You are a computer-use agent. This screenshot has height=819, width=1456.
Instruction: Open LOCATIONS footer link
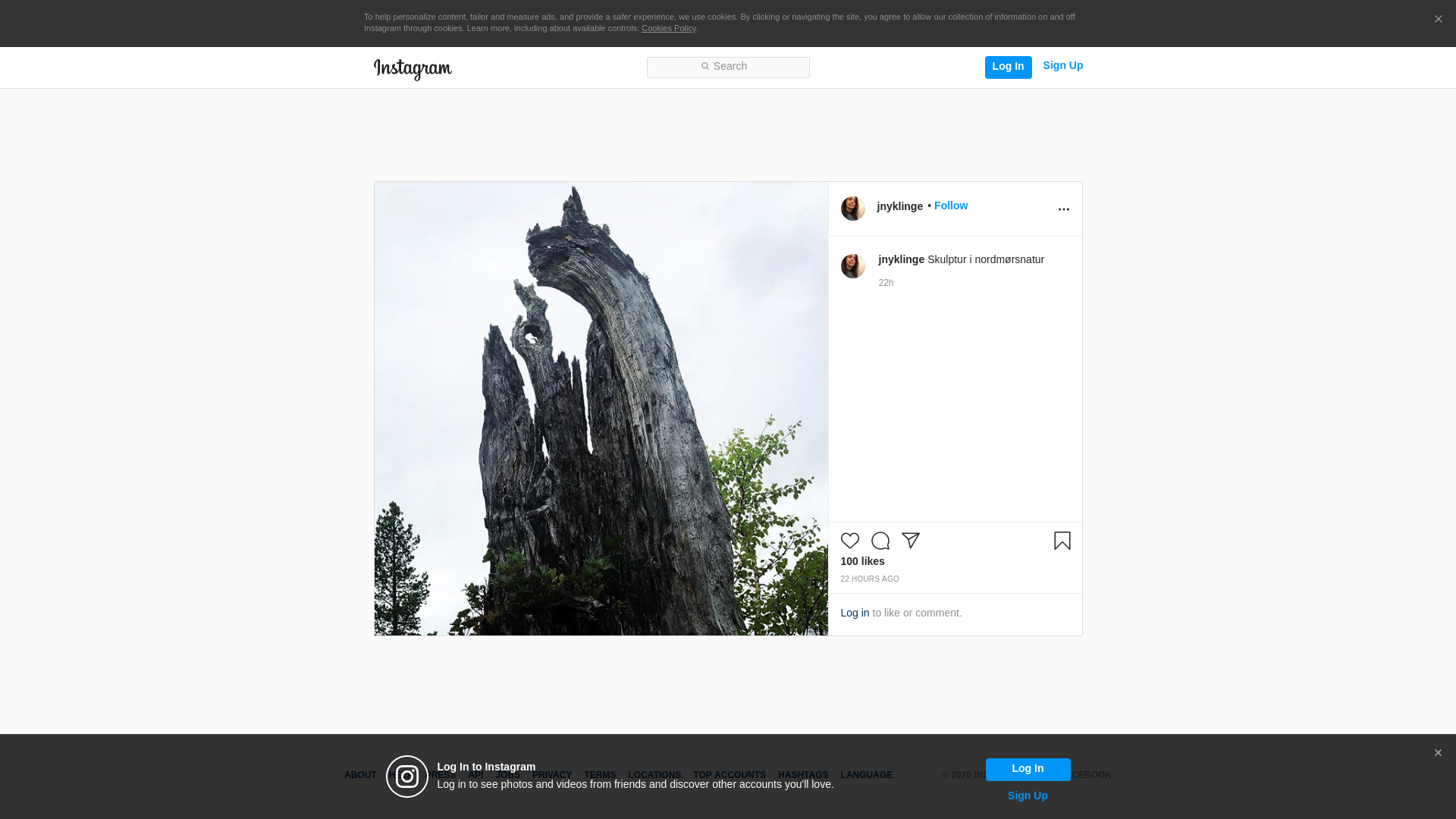click(654, 775)
